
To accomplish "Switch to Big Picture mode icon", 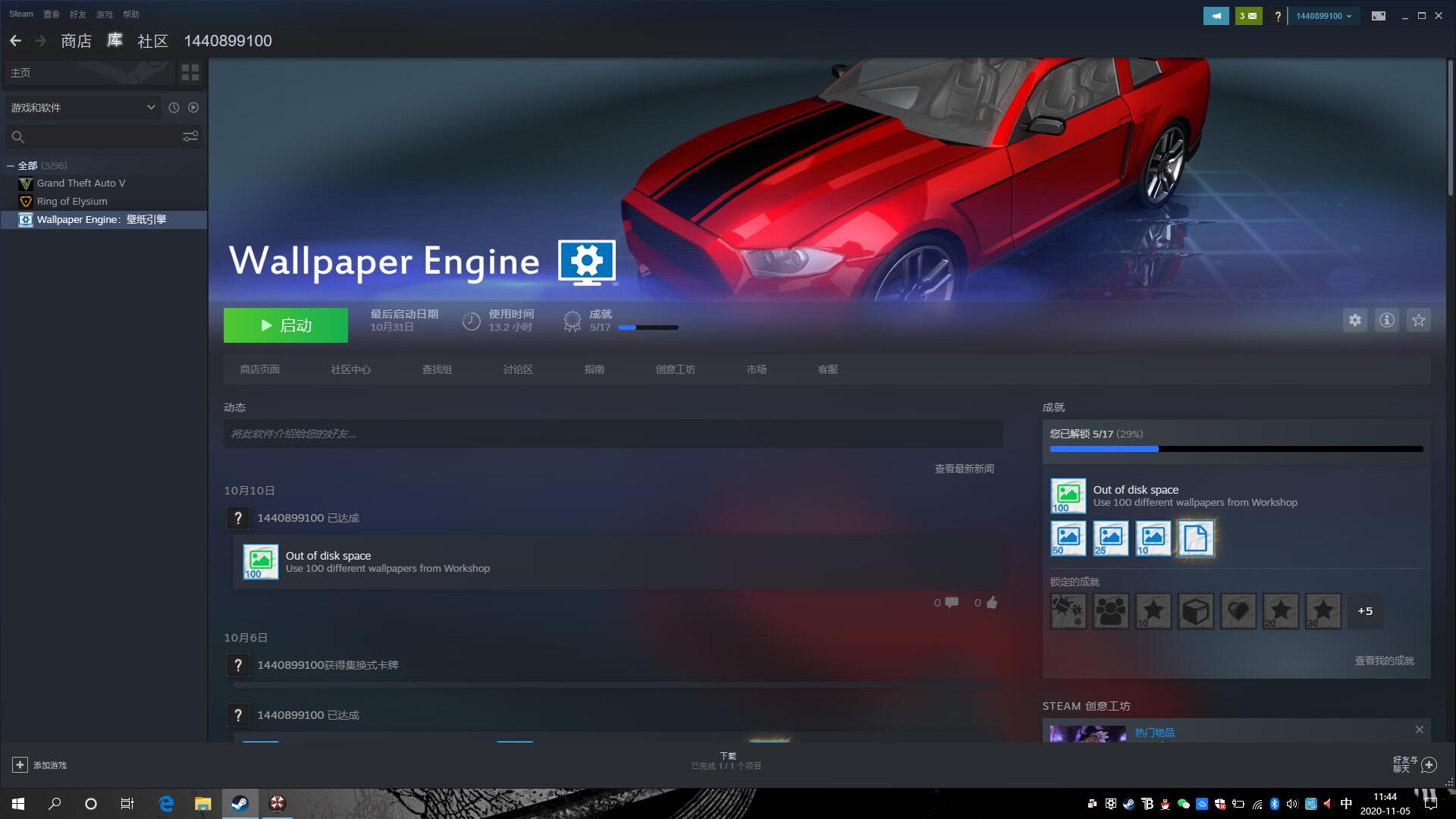I will coord(1379,16).
